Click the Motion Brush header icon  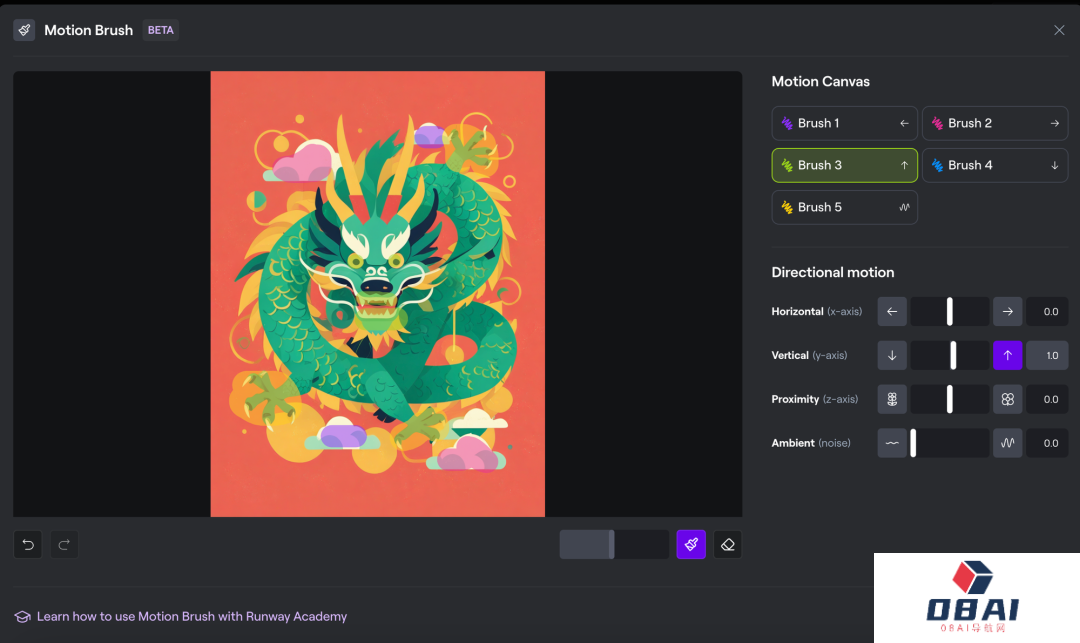click(24, 30)
